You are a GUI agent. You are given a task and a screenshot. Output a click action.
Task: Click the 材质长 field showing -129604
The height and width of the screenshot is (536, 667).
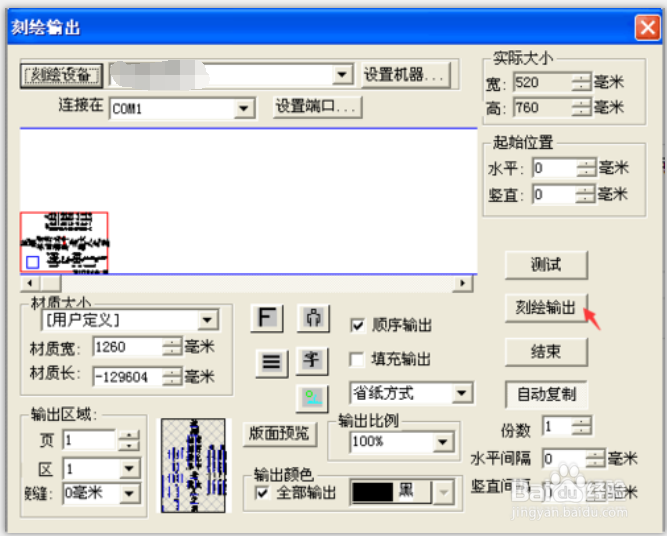pos(128,376)
